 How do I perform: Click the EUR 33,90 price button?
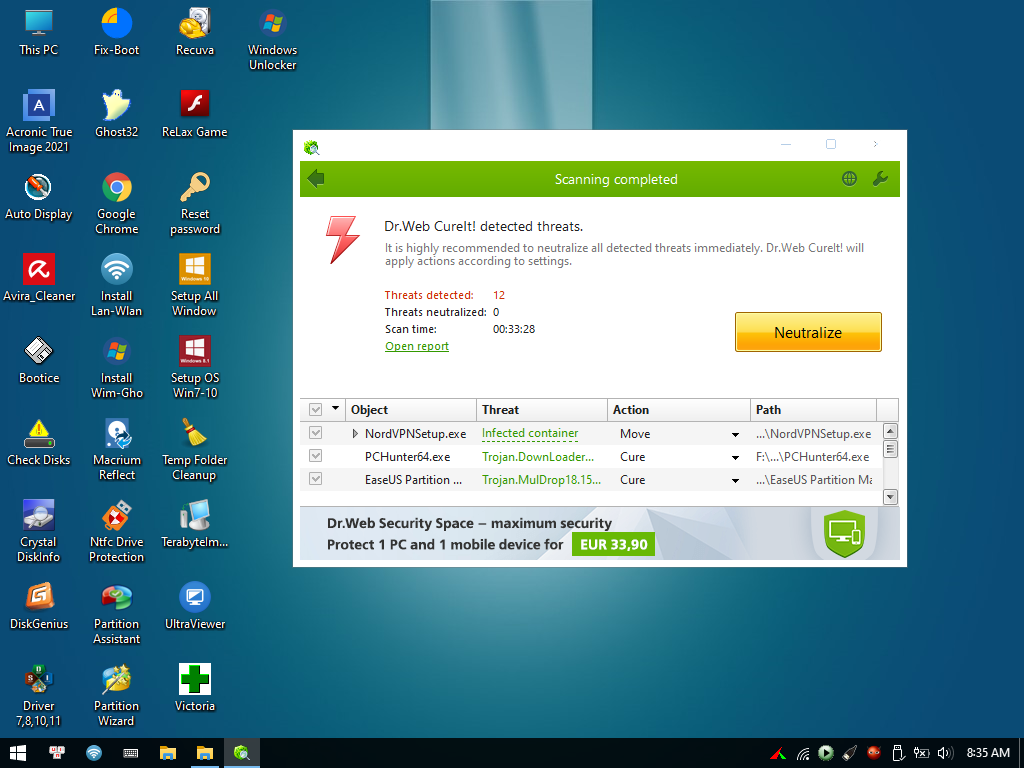(x=613, y=544)
